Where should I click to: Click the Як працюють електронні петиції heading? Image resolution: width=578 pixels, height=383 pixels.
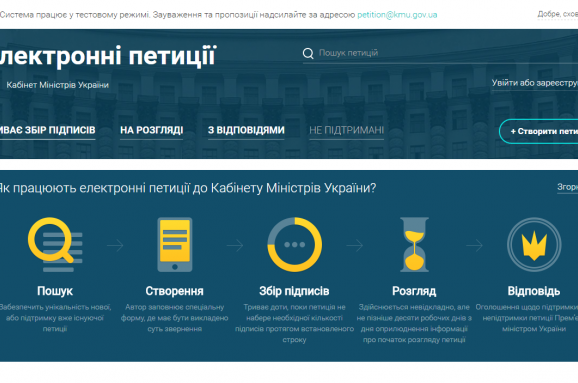click(x=187, y=188)
